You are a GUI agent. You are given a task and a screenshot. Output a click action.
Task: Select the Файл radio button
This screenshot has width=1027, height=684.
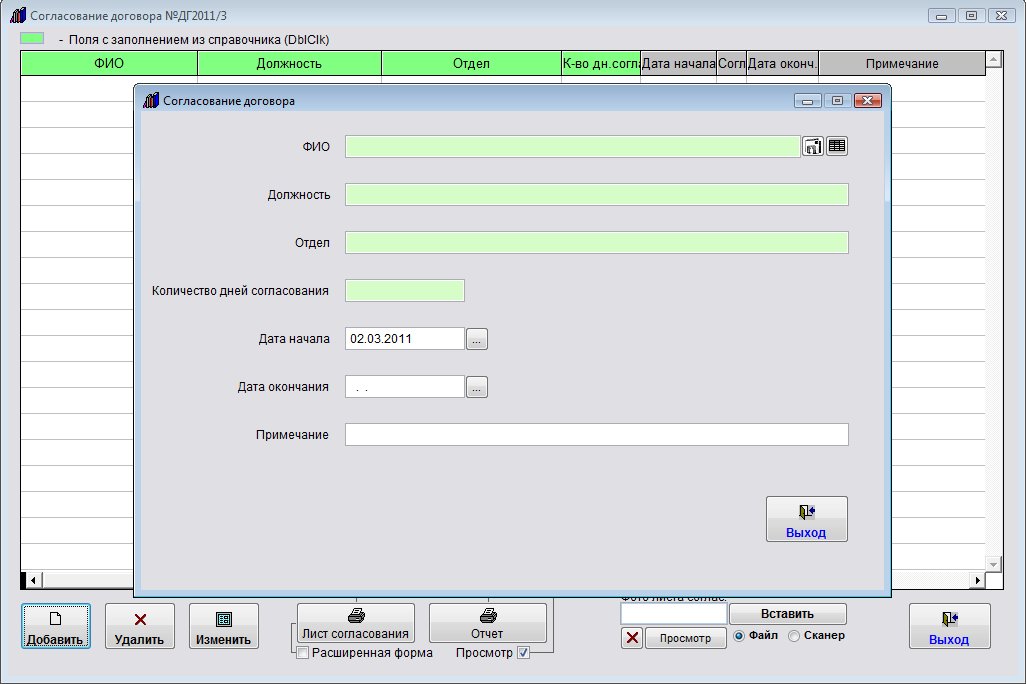[739, 636]
